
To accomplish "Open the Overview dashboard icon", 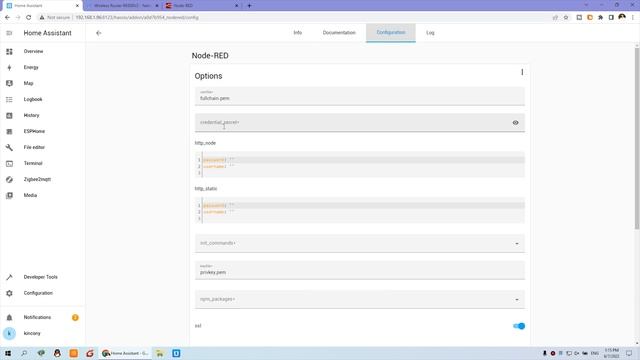I will [9, 51].
